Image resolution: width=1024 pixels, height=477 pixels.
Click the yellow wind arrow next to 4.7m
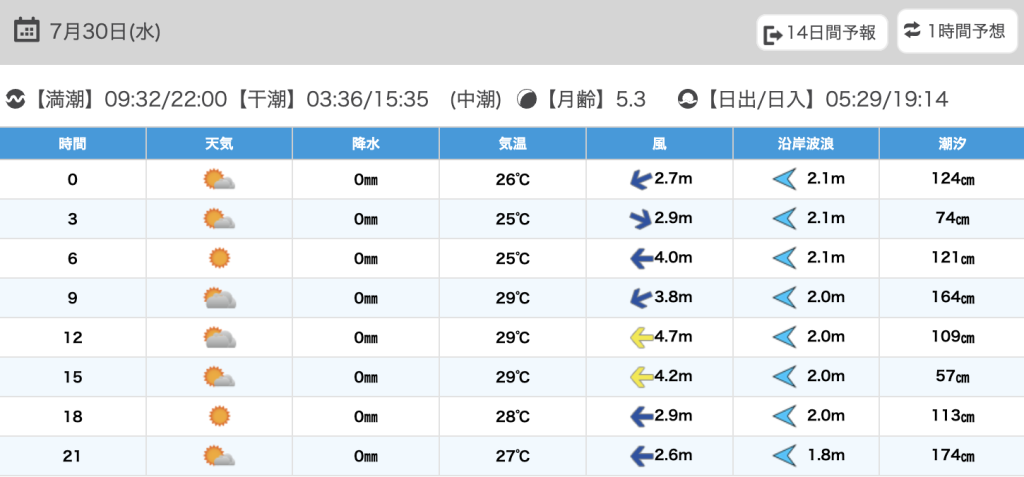tap(639, 338)
